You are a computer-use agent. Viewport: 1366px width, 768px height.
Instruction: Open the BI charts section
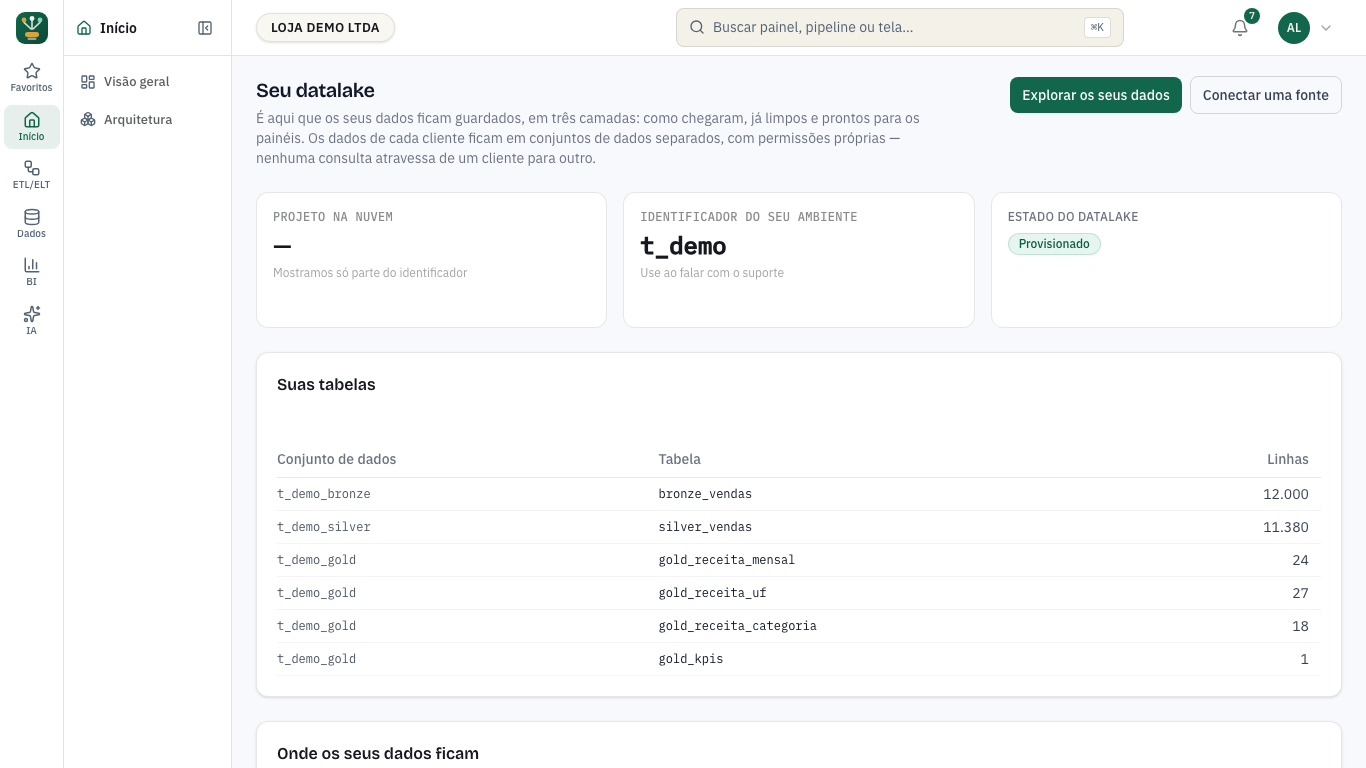pos(32,272)
